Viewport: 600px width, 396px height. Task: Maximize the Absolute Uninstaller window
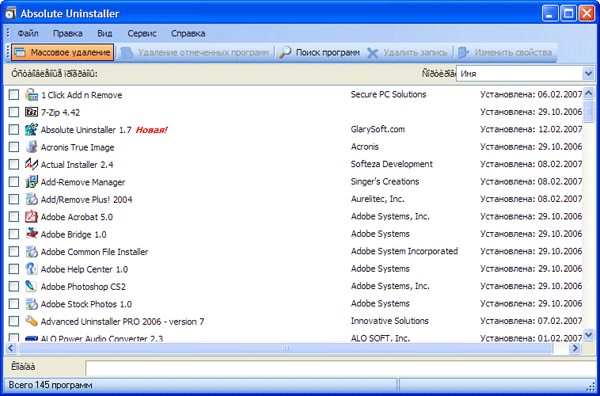point(568,13)
